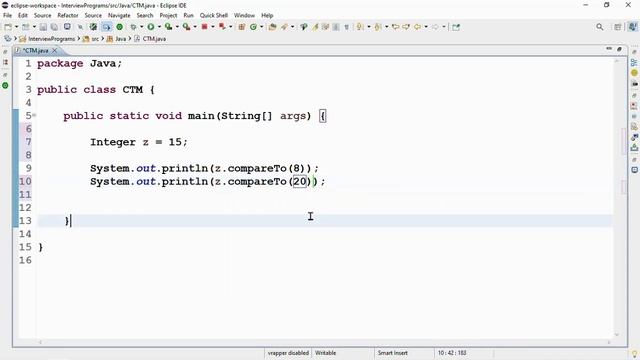The height and width of the screenshot is (360, 640).
Task: Click the light bulb tip icon in status bar
Action: coord(634,353)
